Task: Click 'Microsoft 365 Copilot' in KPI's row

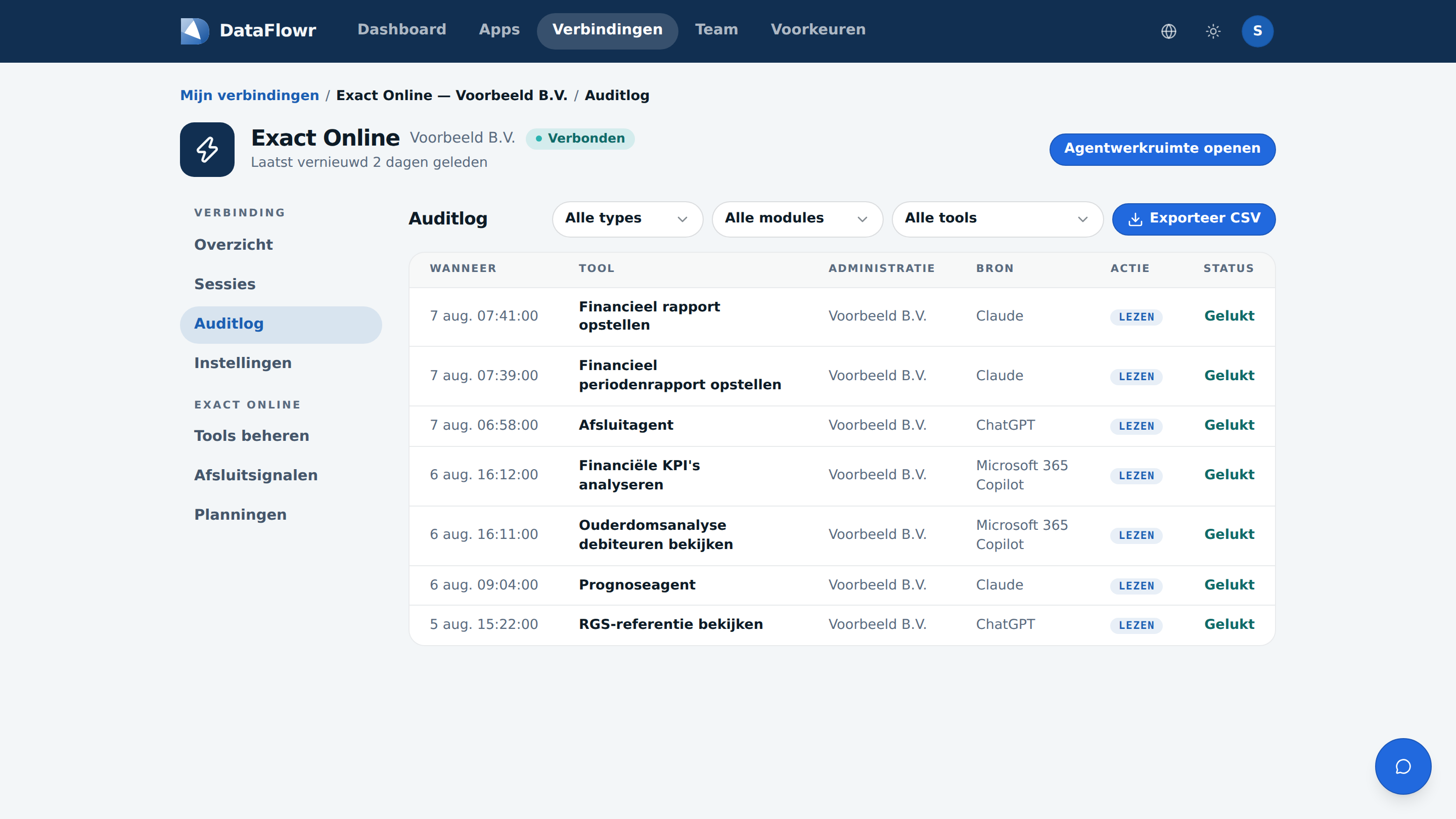Action: (x=1022, y=475)
